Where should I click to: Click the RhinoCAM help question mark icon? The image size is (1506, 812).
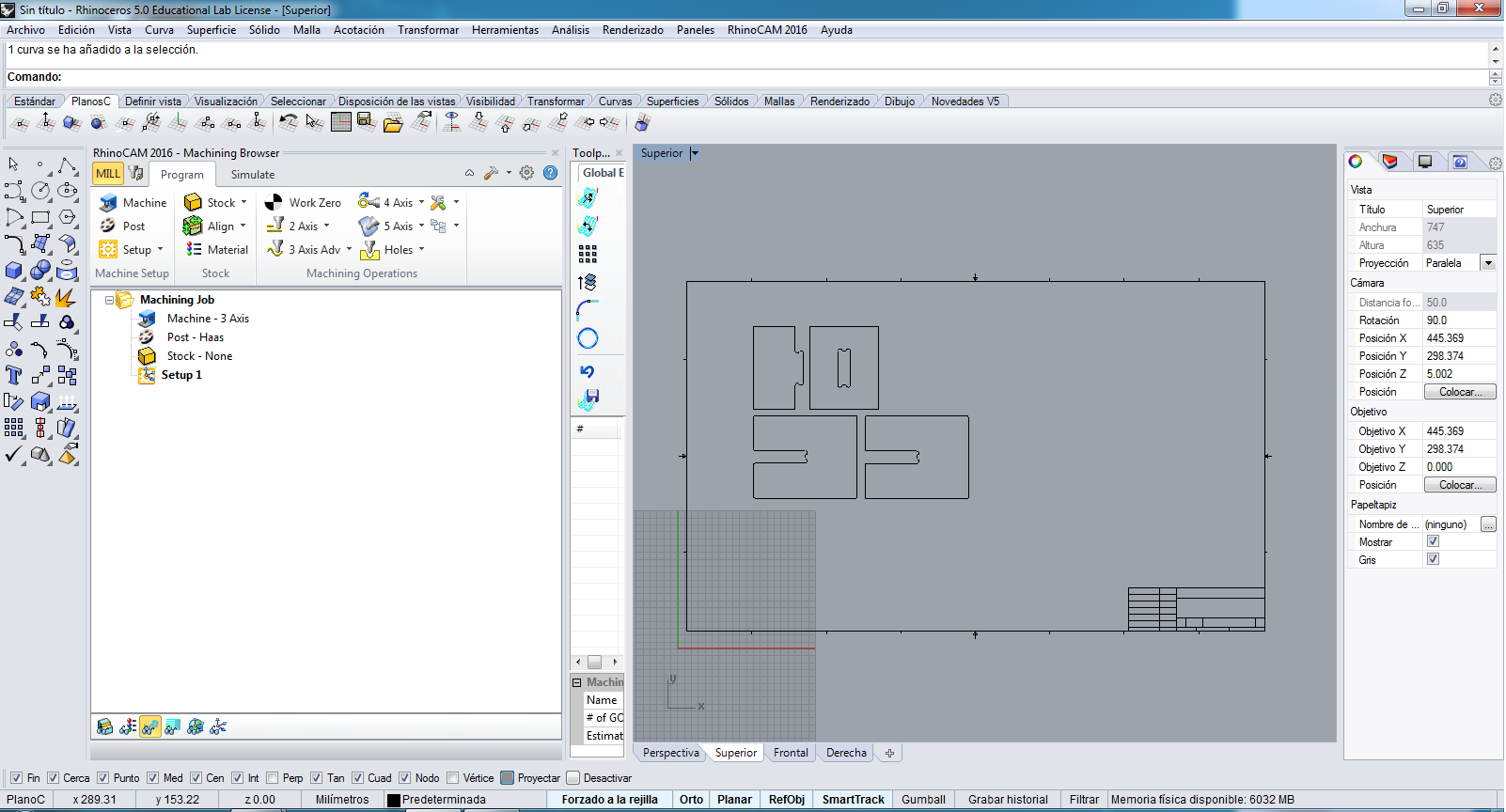pyautogui.click(x=551, y=173)
